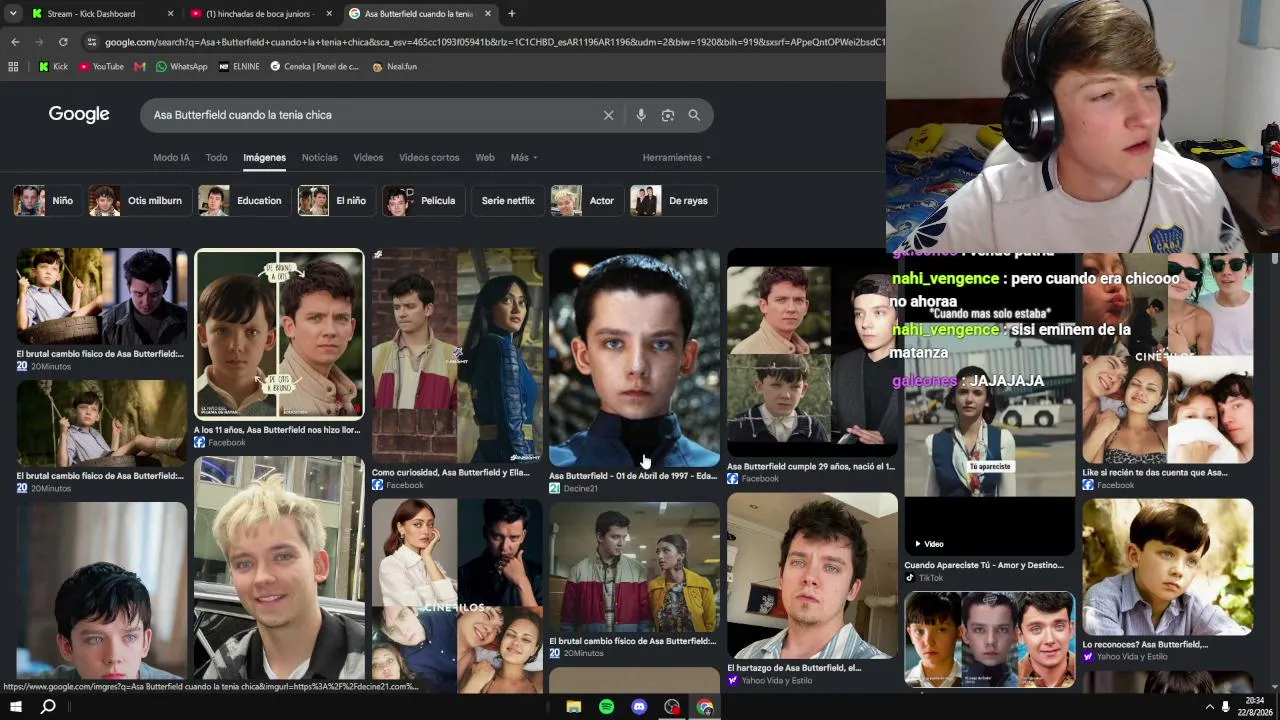The width and height of the screenshot is (1280, 720).
Task: Expand the Herramientas dropdown
Action: click(x=677, y=158)
